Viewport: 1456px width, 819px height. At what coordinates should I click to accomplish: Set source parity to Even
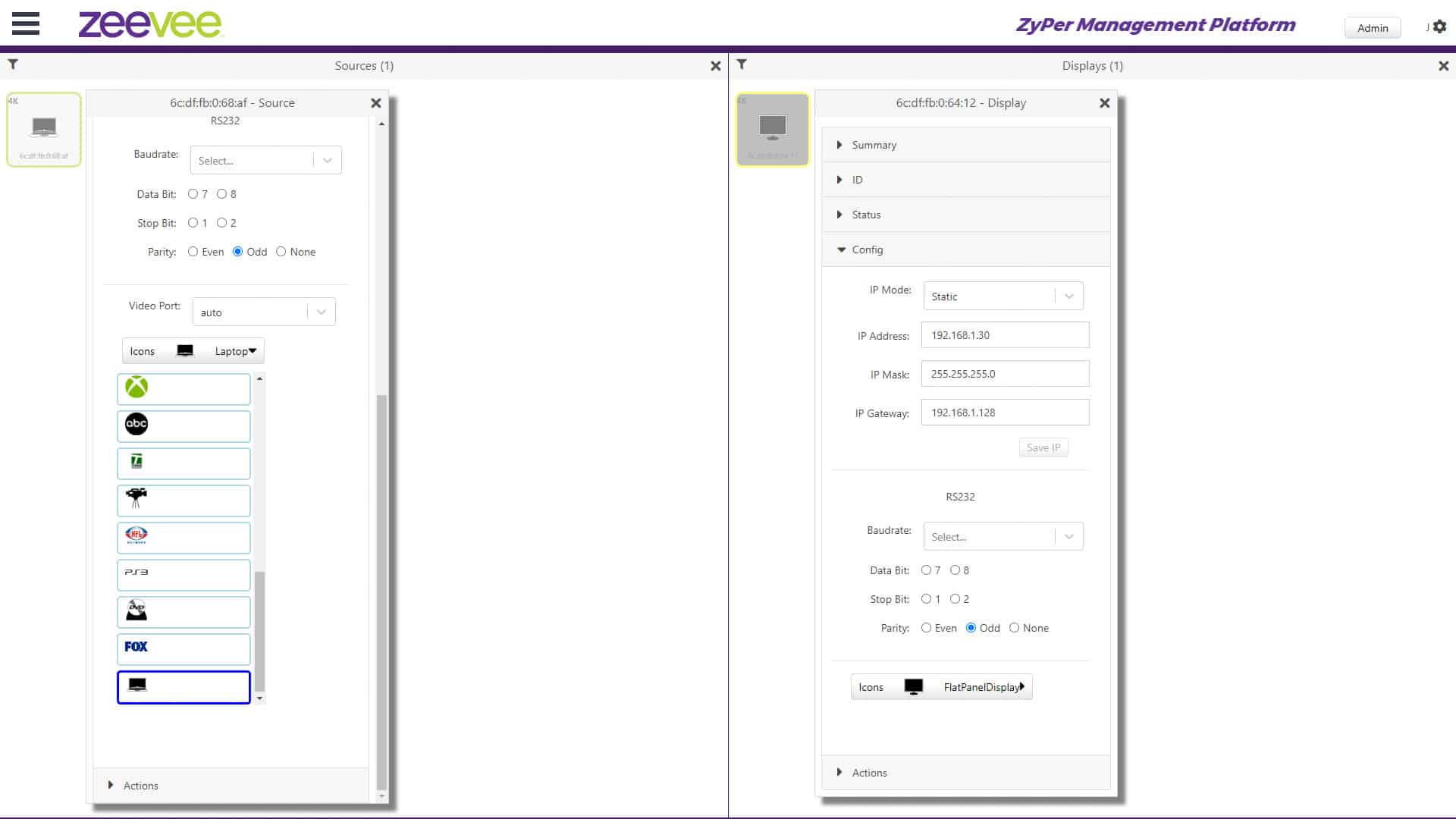[x=193, y=252]
